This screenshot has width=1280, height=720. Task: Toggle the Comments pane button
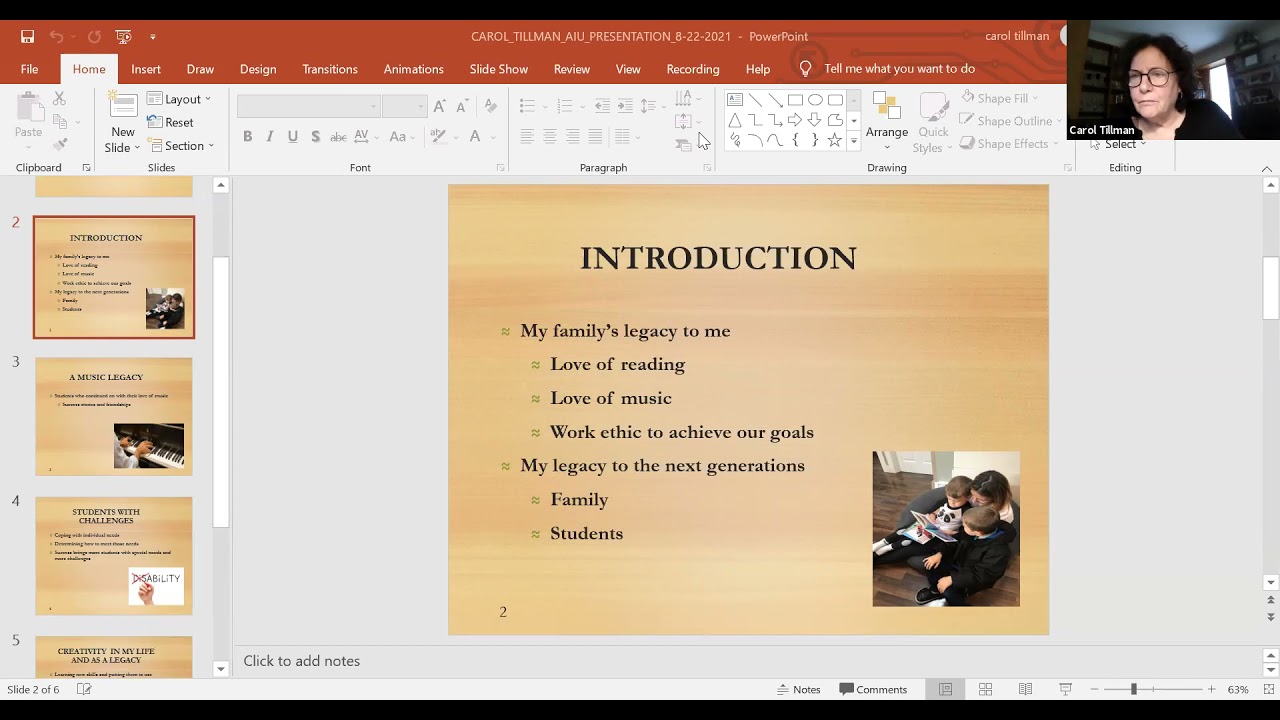[873, 689]
